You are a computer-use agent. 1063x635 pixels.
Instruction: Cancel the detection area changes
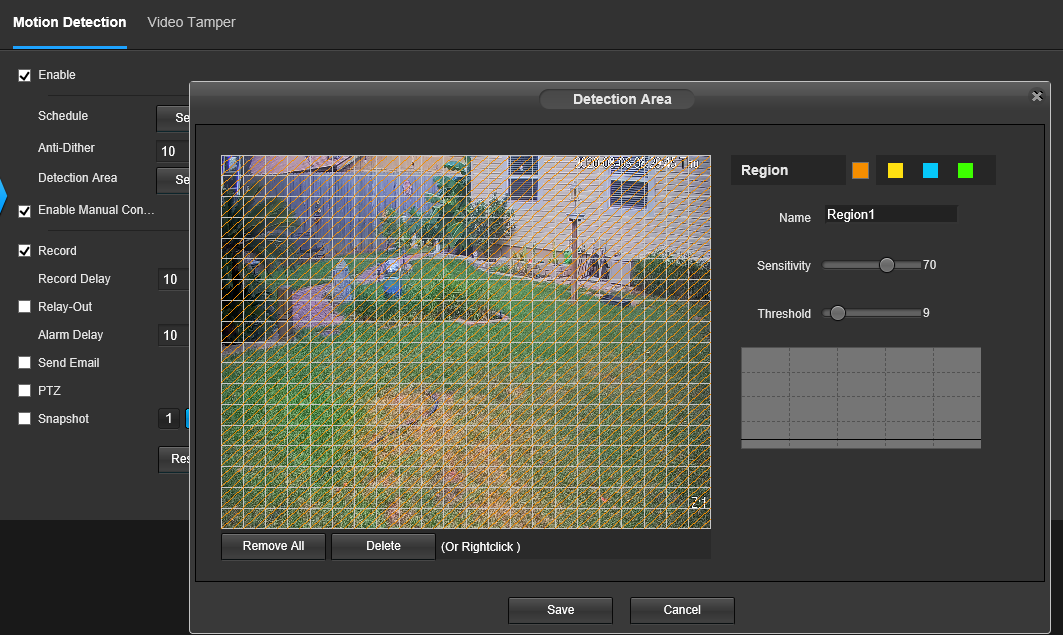(x=682, y=610)
